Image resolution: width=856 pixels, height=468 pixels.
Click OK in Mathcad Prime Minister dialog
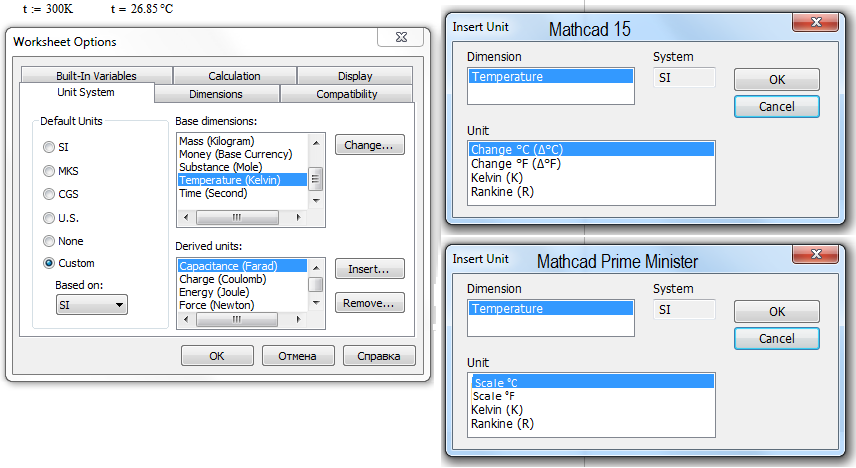(777, 311)
